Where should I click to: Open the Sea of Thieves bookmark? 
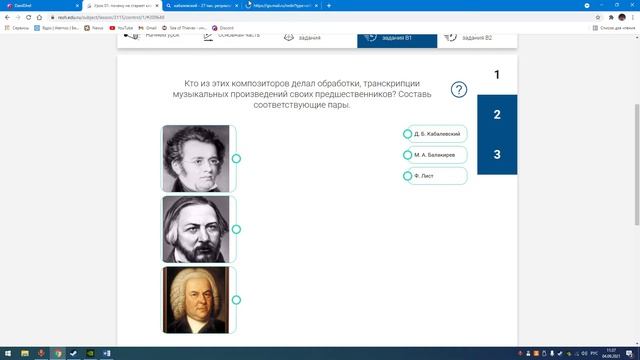pos(184,28)
